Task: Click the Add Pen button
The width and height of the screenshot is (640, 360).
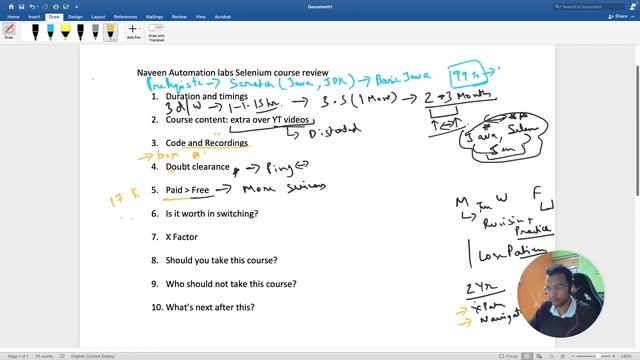Action: tap(133, 31)
